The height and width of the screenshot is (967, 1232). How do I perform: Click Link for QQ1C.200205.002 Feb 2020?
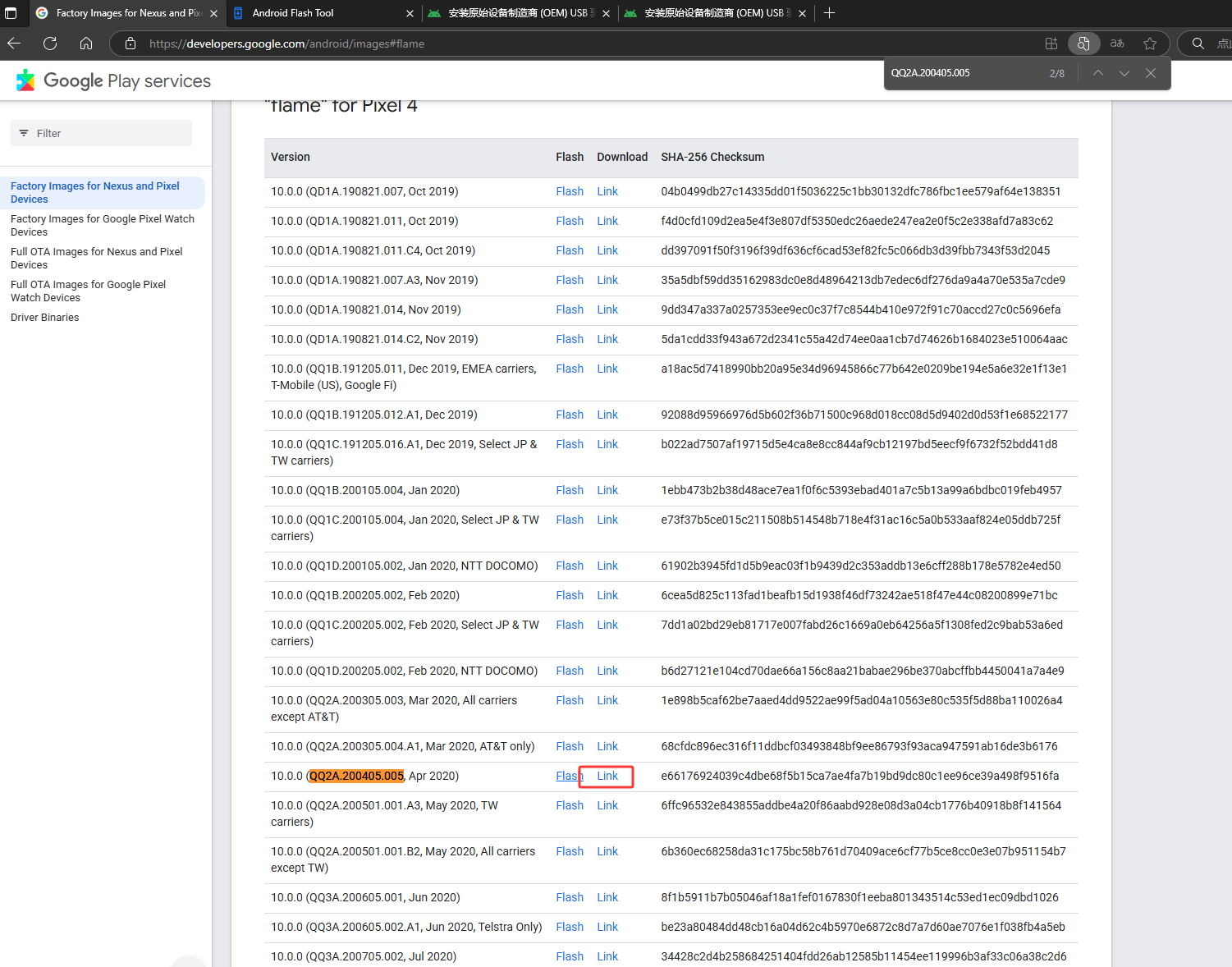[607, 625]
